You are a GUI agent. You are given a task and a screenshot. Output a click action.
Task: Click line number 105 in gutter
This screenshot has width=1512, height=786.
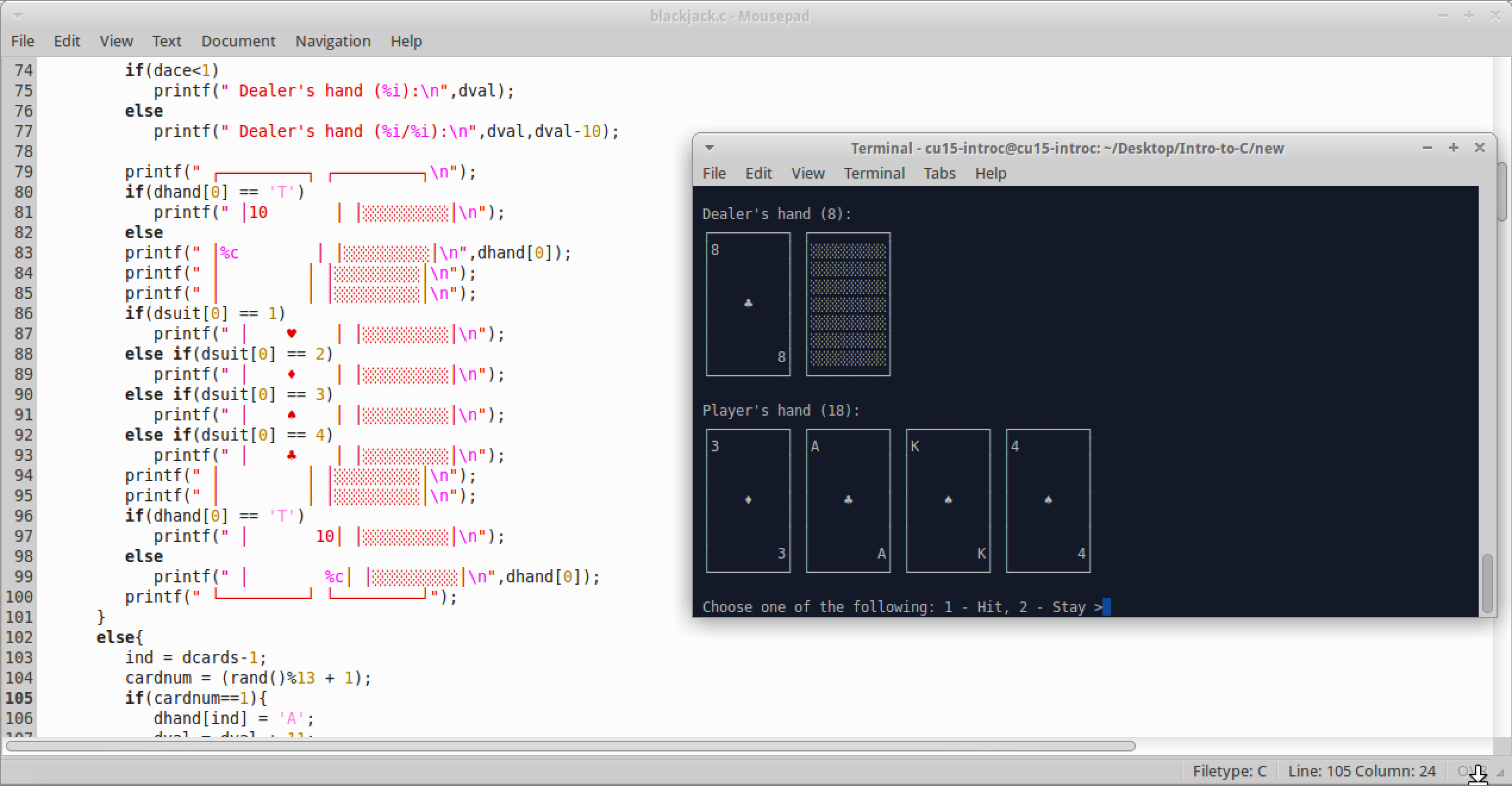coord(20,698)
